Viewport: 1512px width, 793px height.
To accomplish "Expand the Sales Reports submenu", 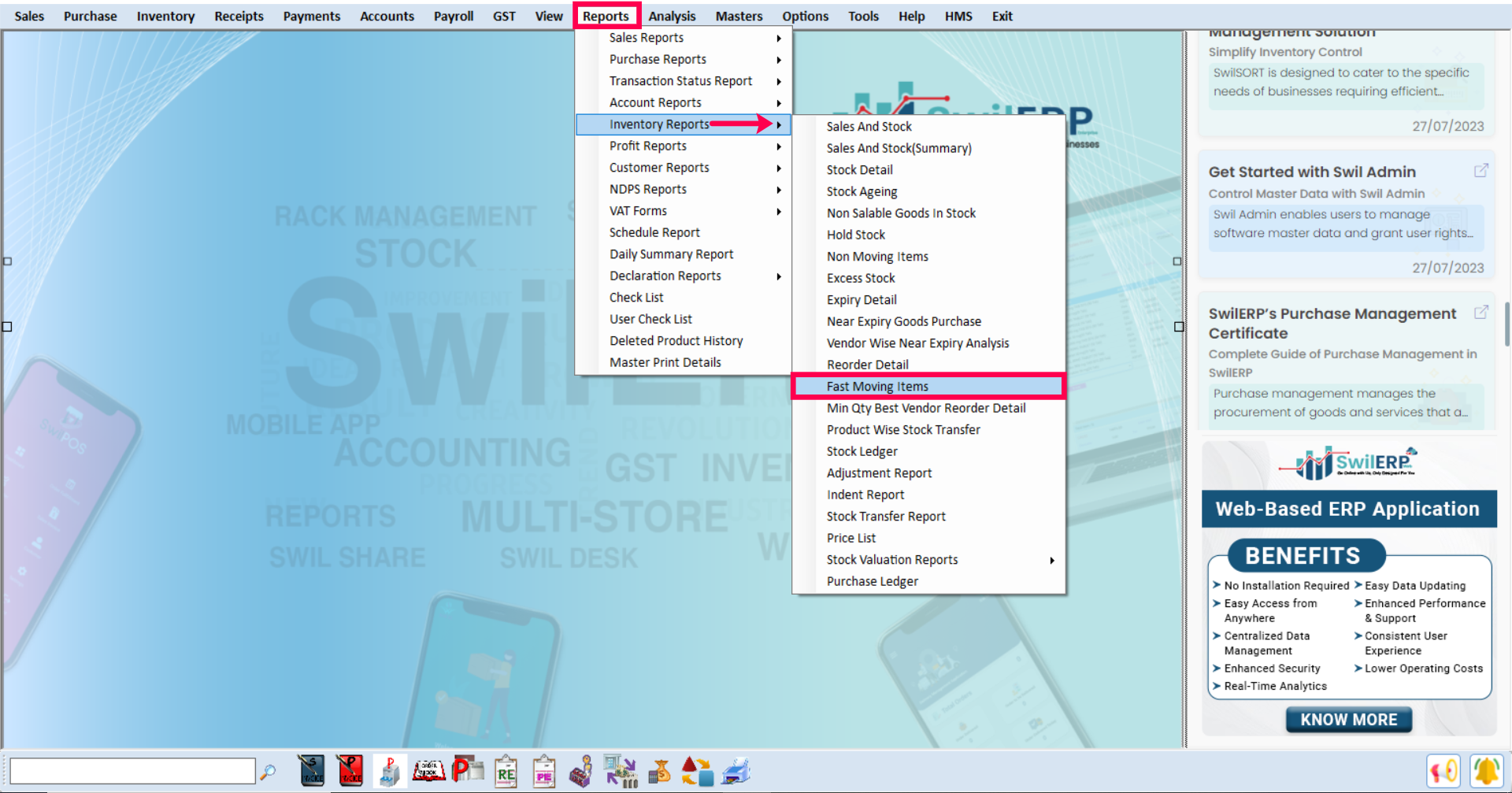I will click(684, 38).
